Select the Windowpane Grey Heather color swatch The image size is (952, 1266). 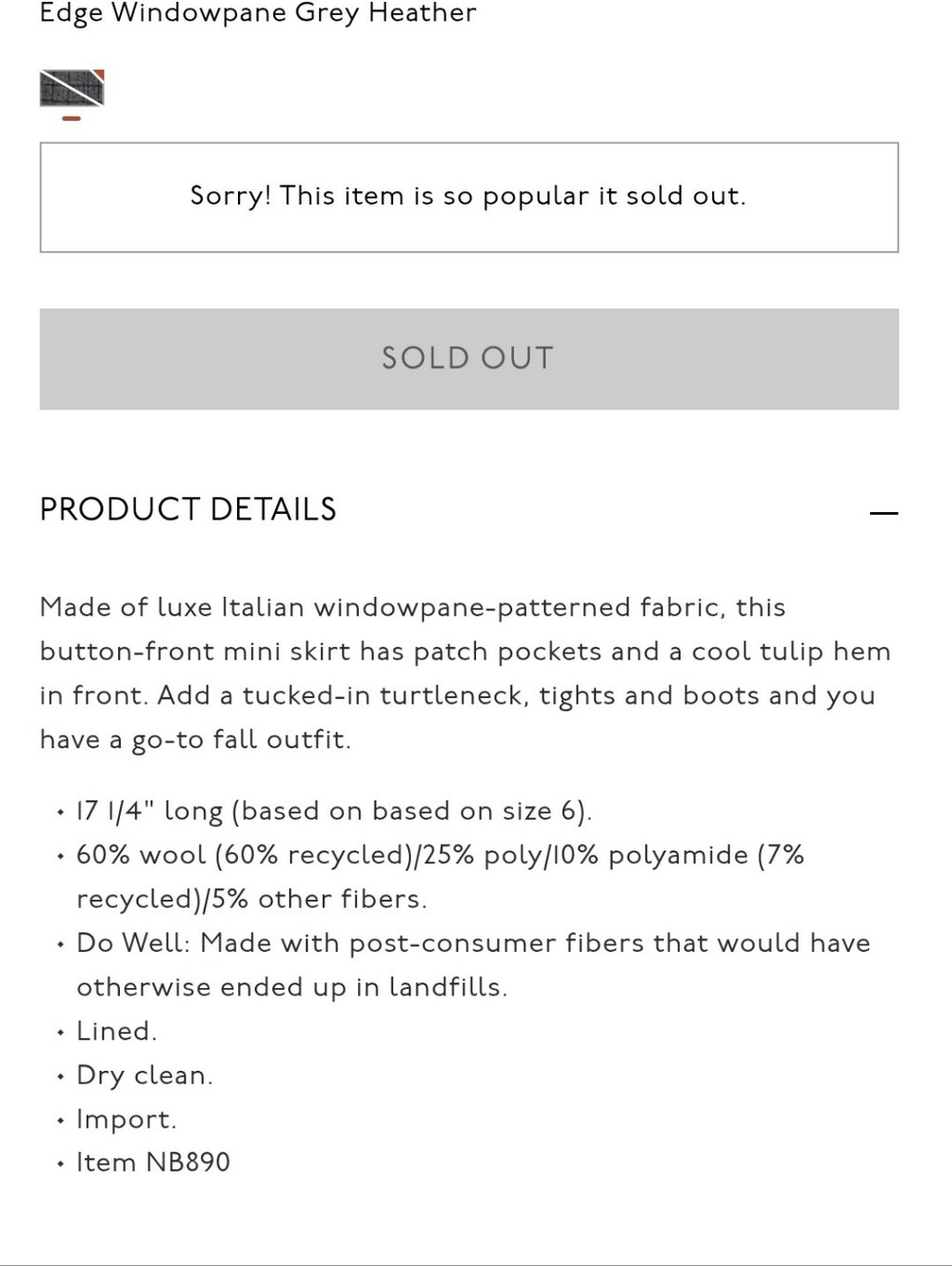tap(71, 88)
